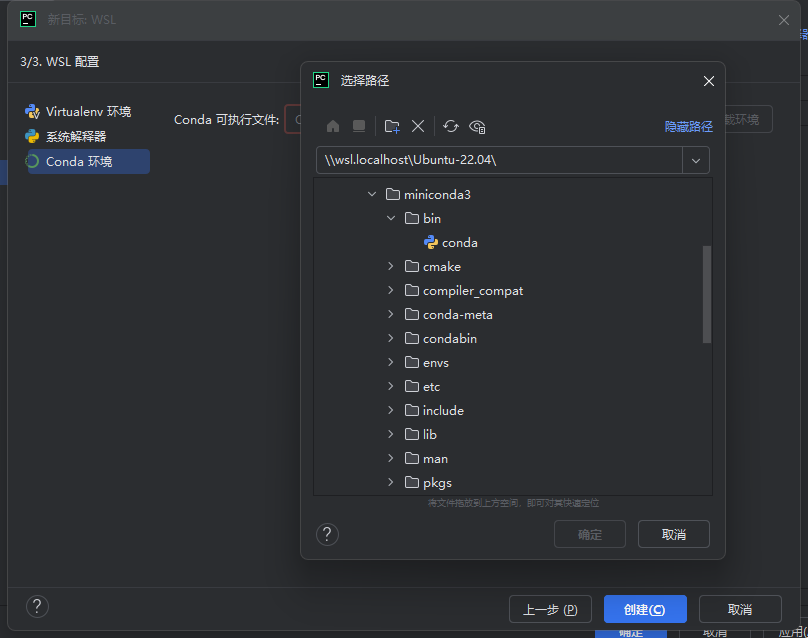This screenshot has width=808, height=638.
Task: Select the lib folder icon
Action: (x=412, y=434)
